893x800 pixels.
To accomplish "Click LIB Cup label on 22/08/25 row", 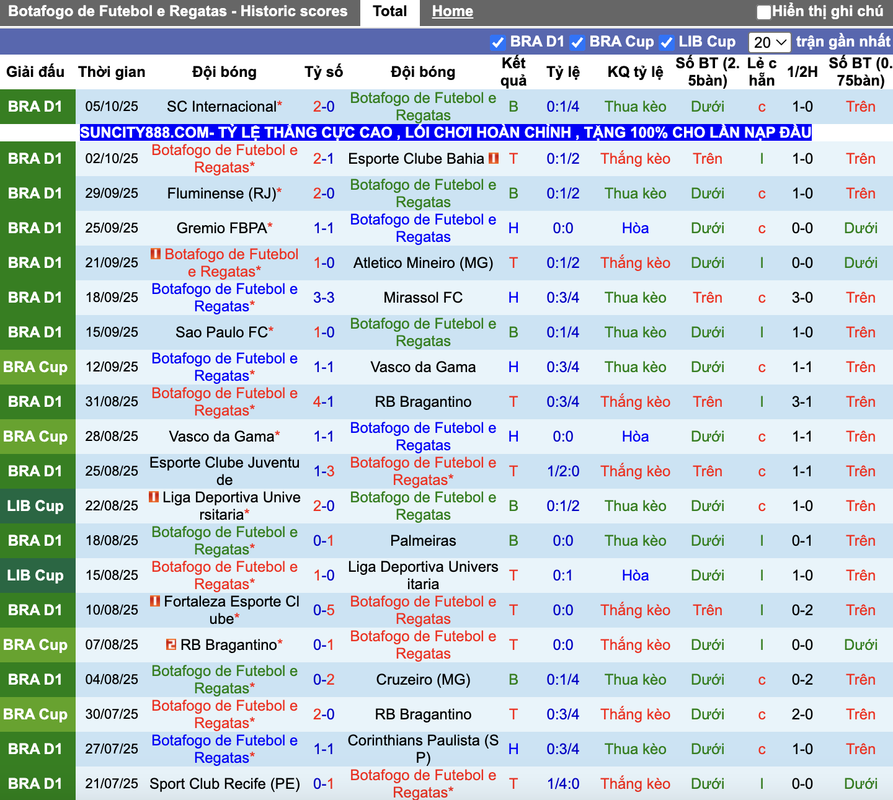I will pos(35,506).
